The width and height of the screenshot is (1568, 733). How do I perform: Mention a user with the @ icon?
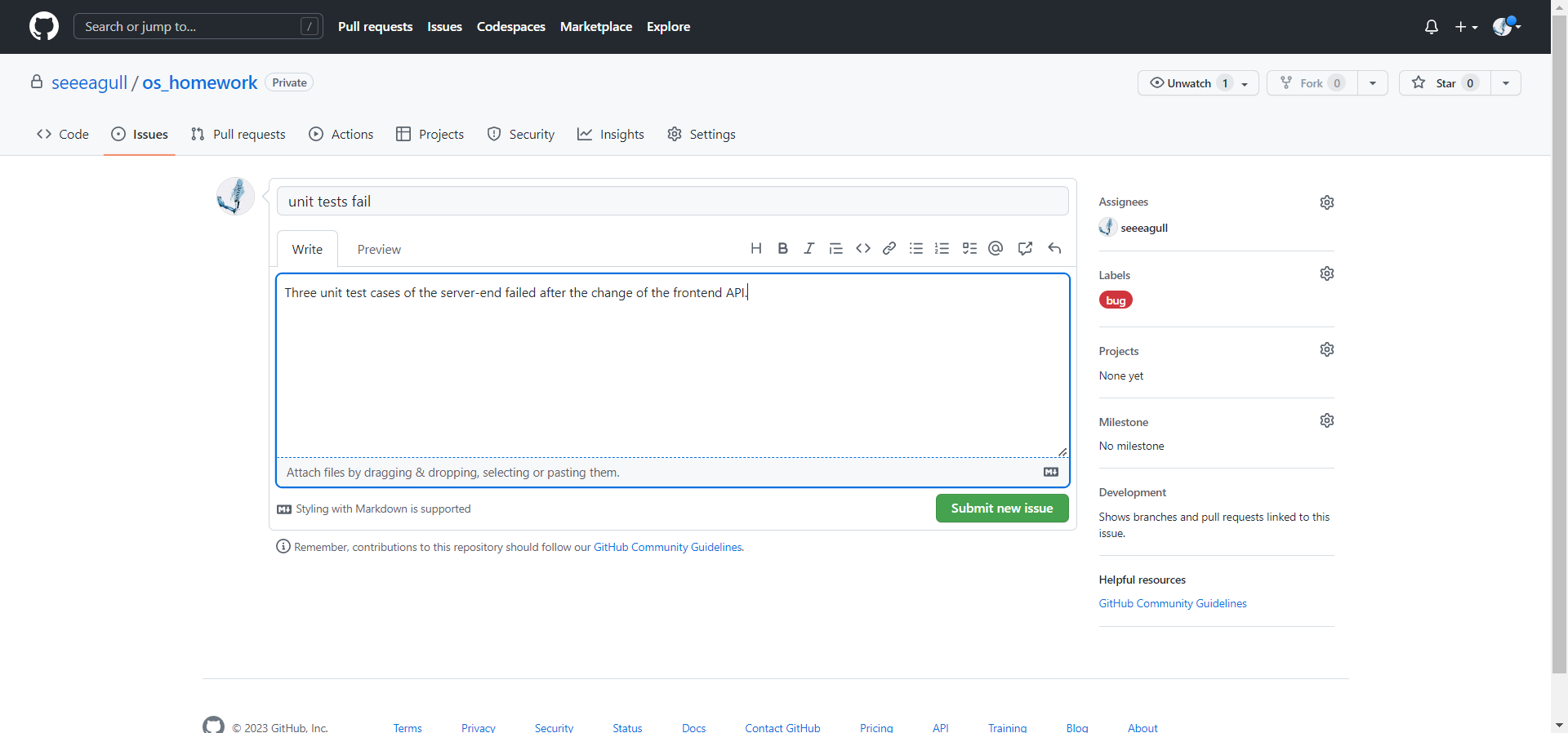tap(996, 248)
